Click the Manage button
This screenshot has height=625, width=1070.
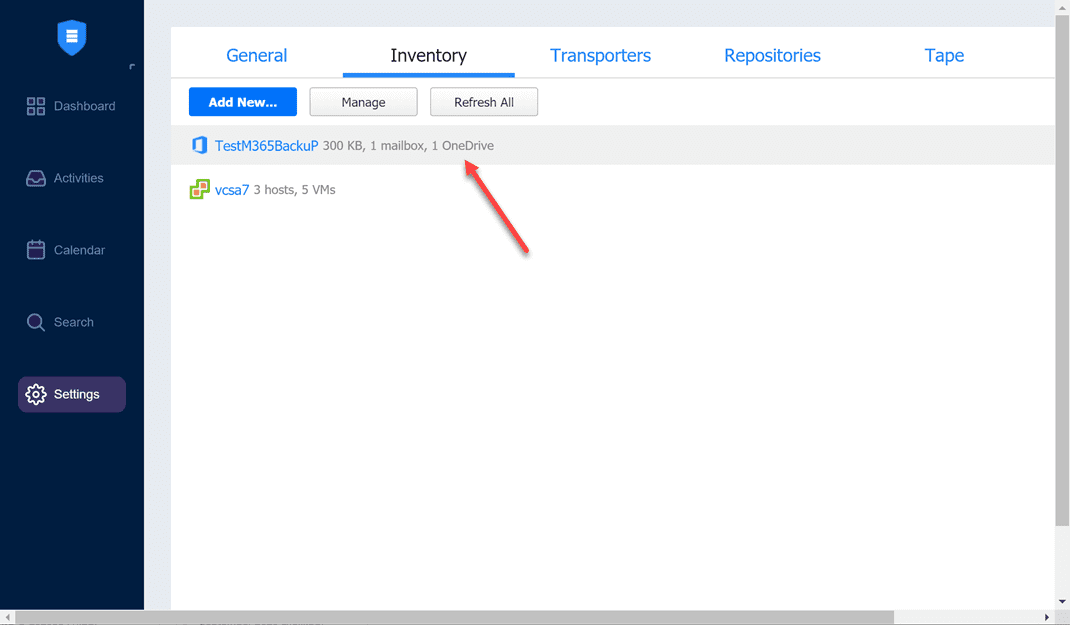(x=363, y=101)
